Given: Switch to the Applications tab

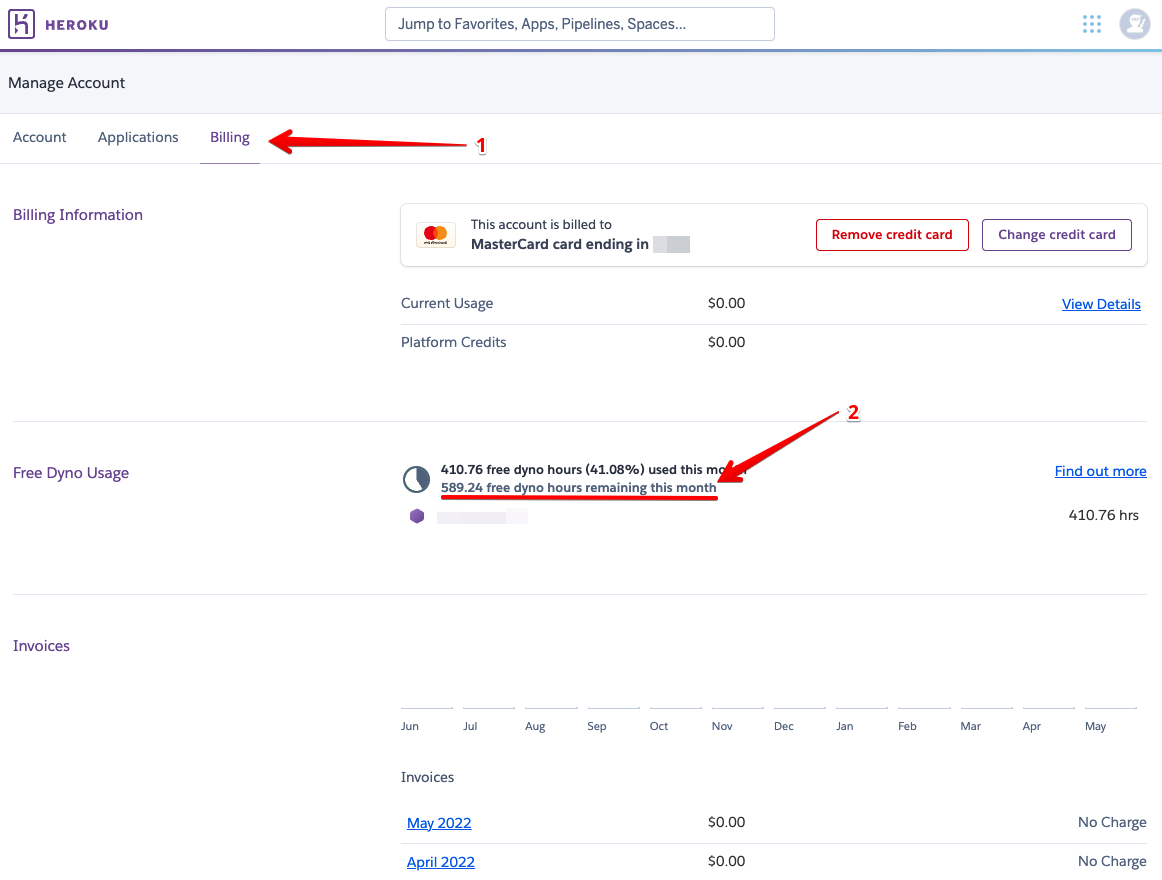Looking at the screenshot, I should click(x=138, y=137).
